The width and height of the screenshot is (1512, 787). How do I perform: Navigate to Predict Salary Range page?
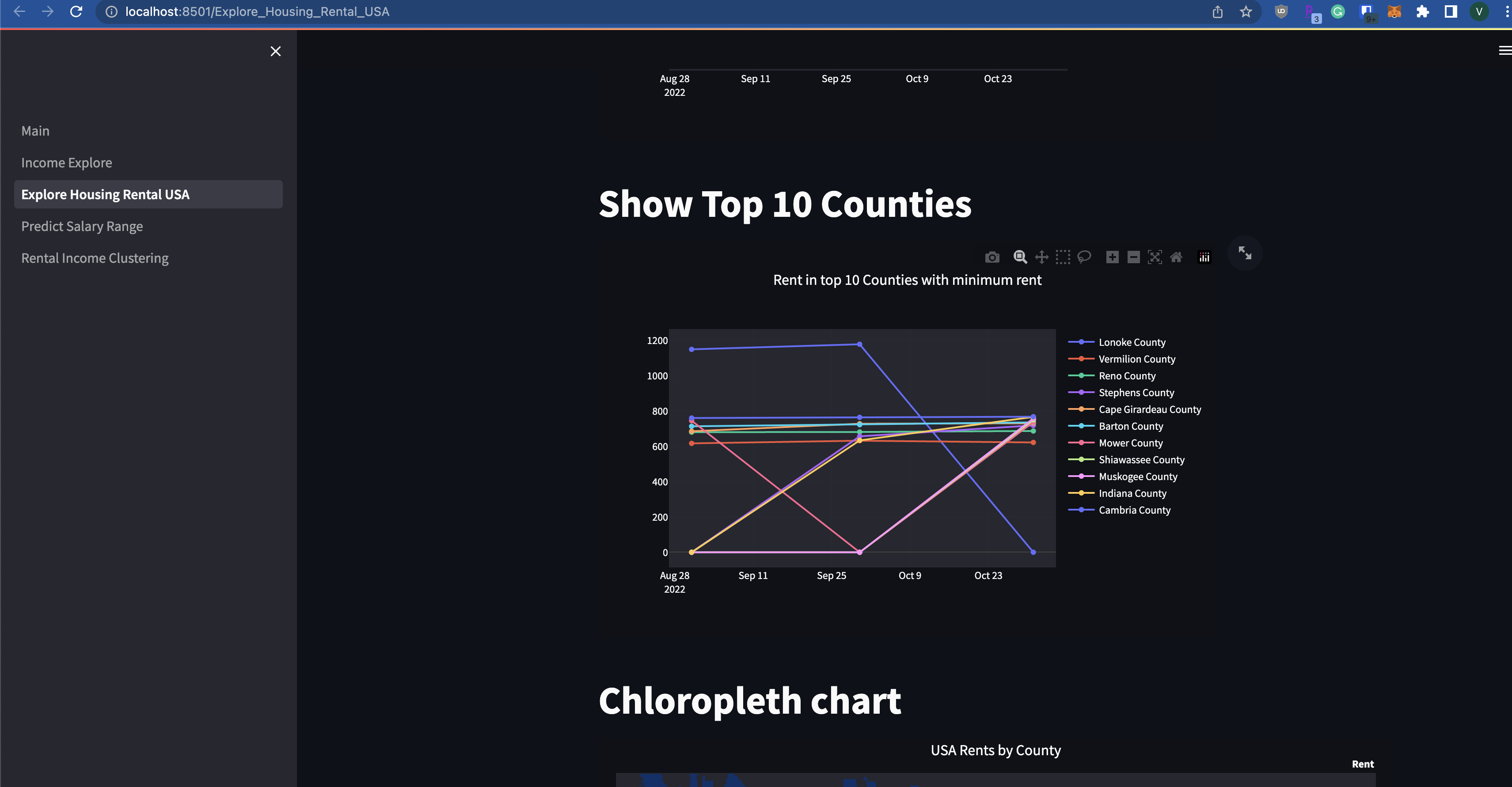[x=82, y=227]
